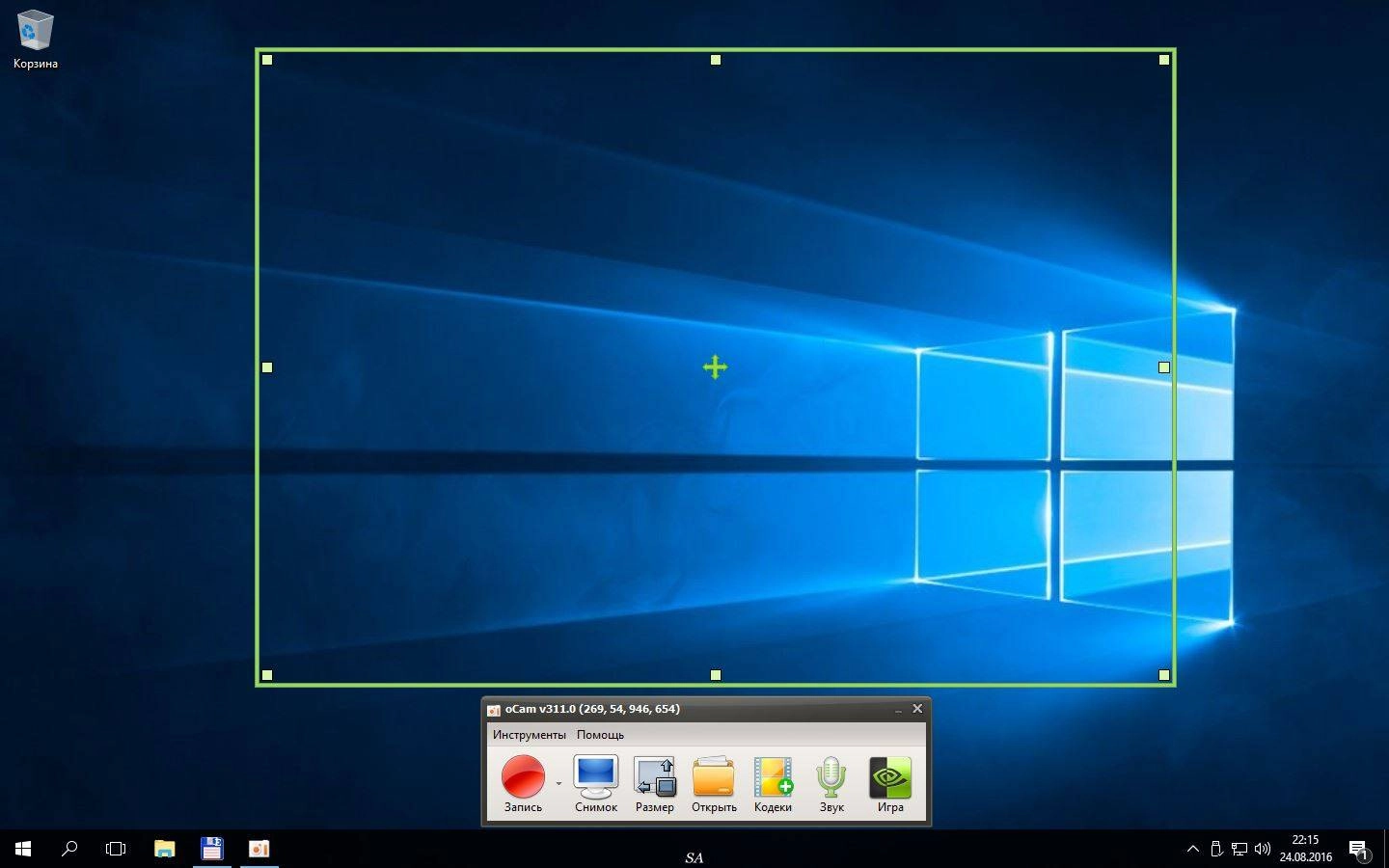The height and width of the screenshot is (868, 1389).
Task: Open the Action Center notifications icon
Action: (x=1359, y=850)
